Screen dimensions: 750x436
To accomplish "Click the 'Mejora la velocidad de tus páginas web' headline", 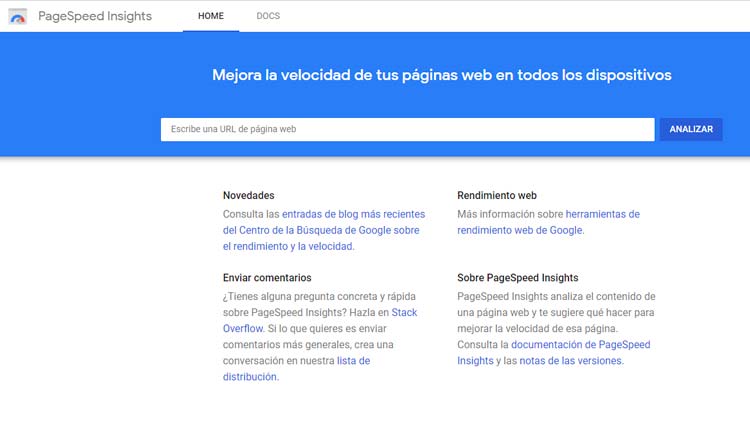I will click(441, 75).
